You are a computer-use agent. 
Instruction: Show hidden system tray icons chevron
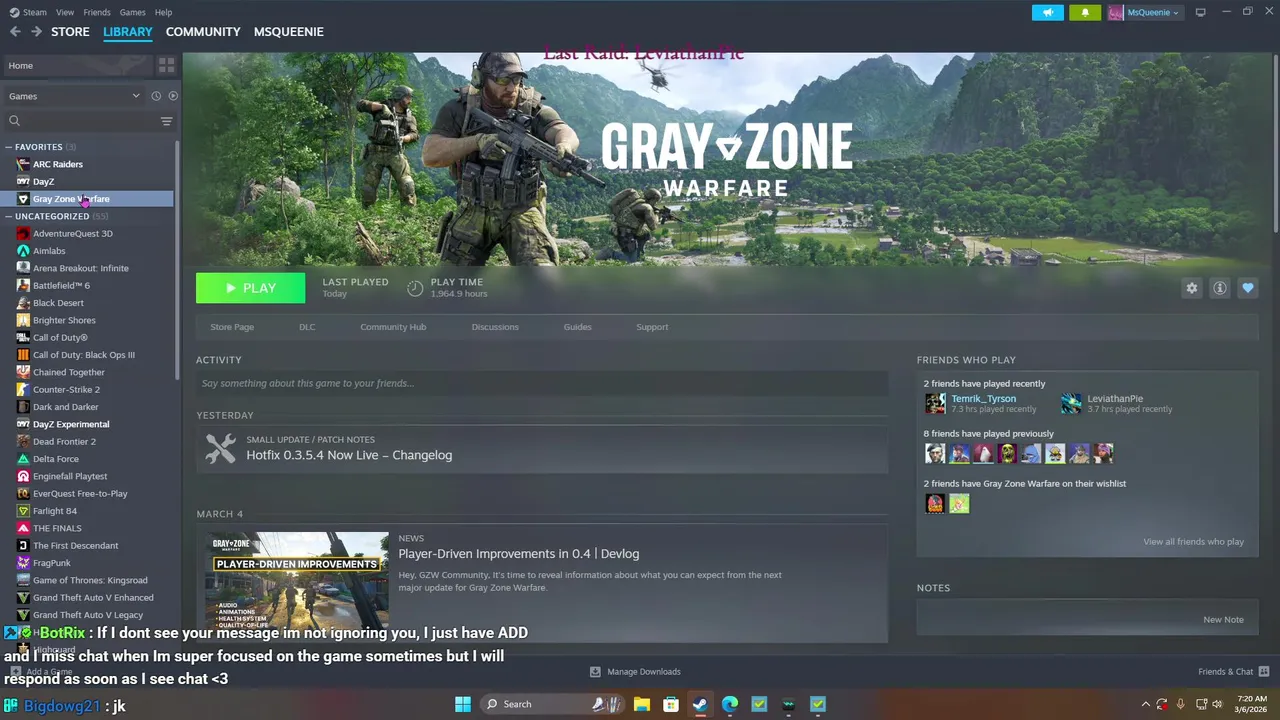point(1145,704)
